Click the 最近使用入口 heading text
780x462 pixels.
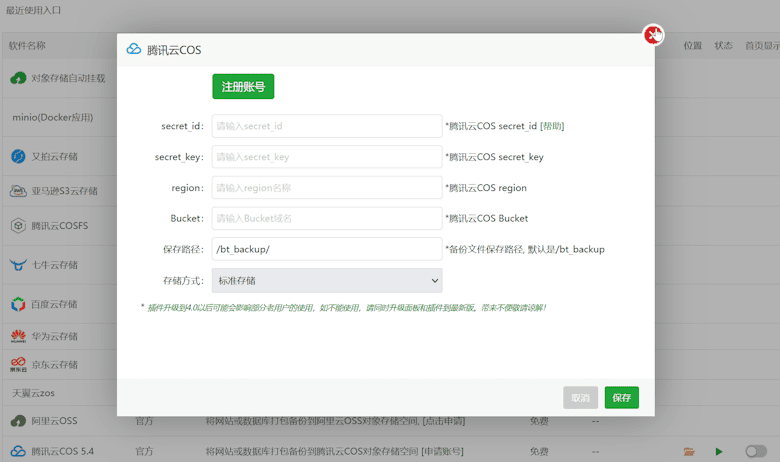(33, 10)
